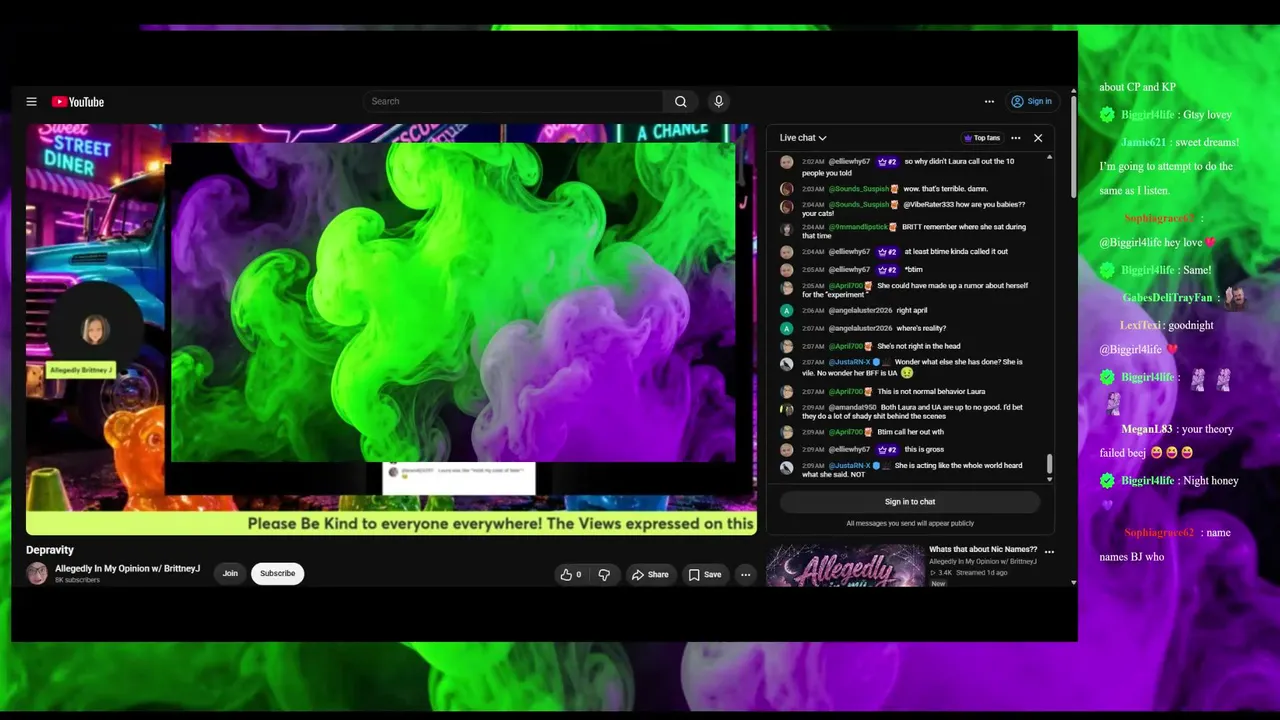Click the scrolling 'Please Be Kind' ticker text

500,523
